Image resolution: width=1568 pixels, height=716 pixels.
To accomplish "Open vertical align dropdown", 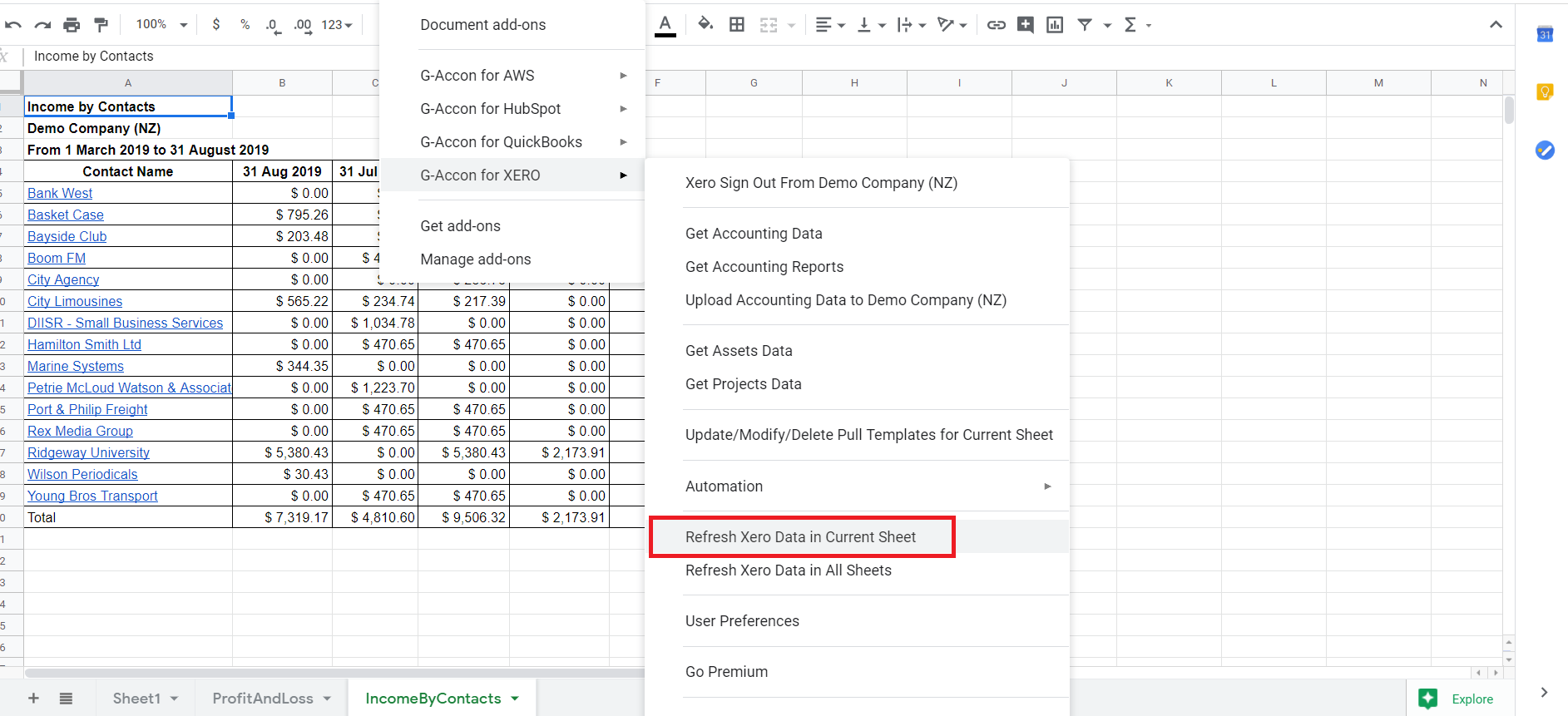I will click(x=871, y=25).
